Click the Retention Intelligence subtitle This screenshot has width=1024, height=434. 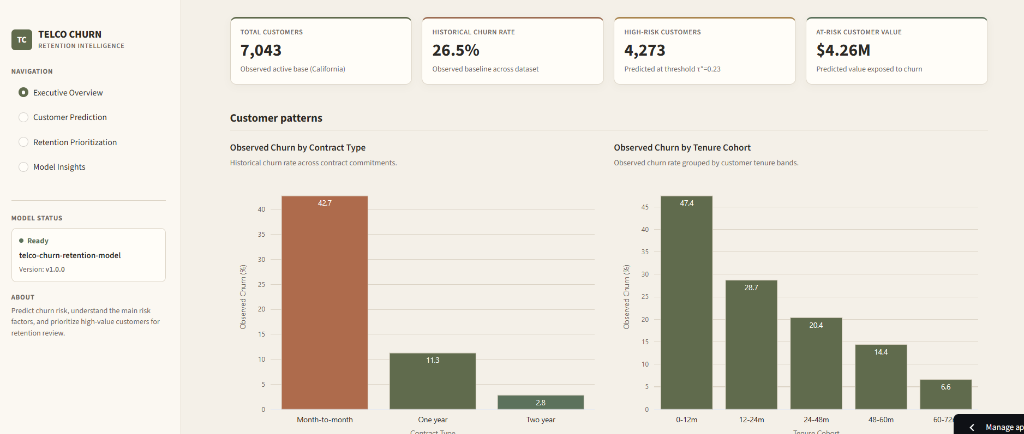coord(81,46)
